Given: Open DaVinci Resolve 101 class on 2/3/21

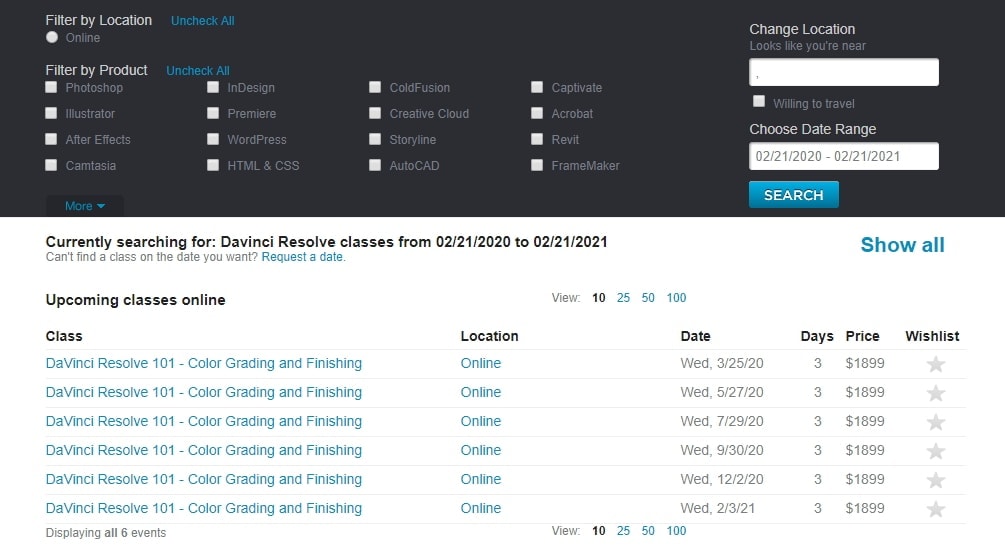Looking at the screenshot, I should click(204, 508).
